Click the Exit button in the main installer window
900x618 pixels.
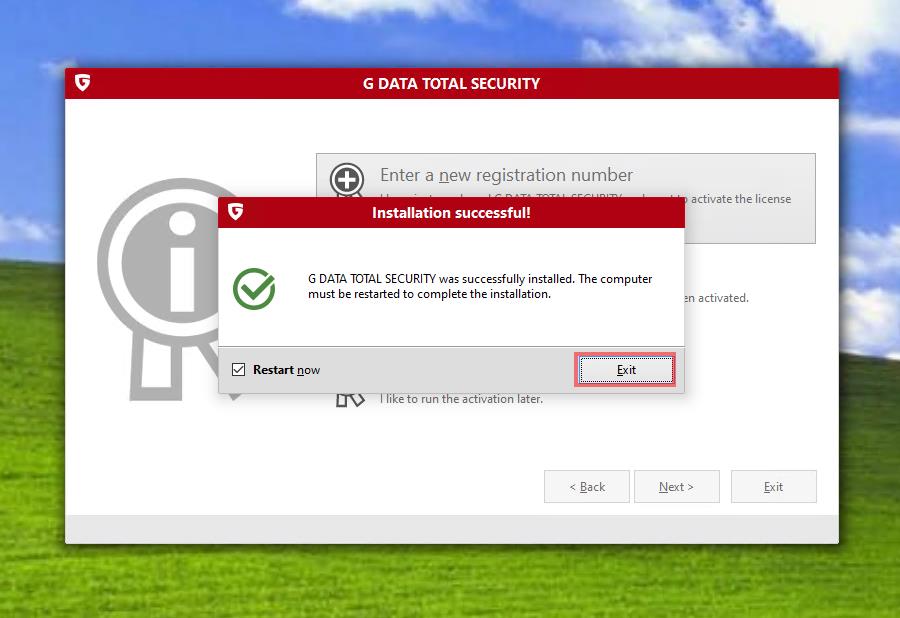(x=773, y=487)
